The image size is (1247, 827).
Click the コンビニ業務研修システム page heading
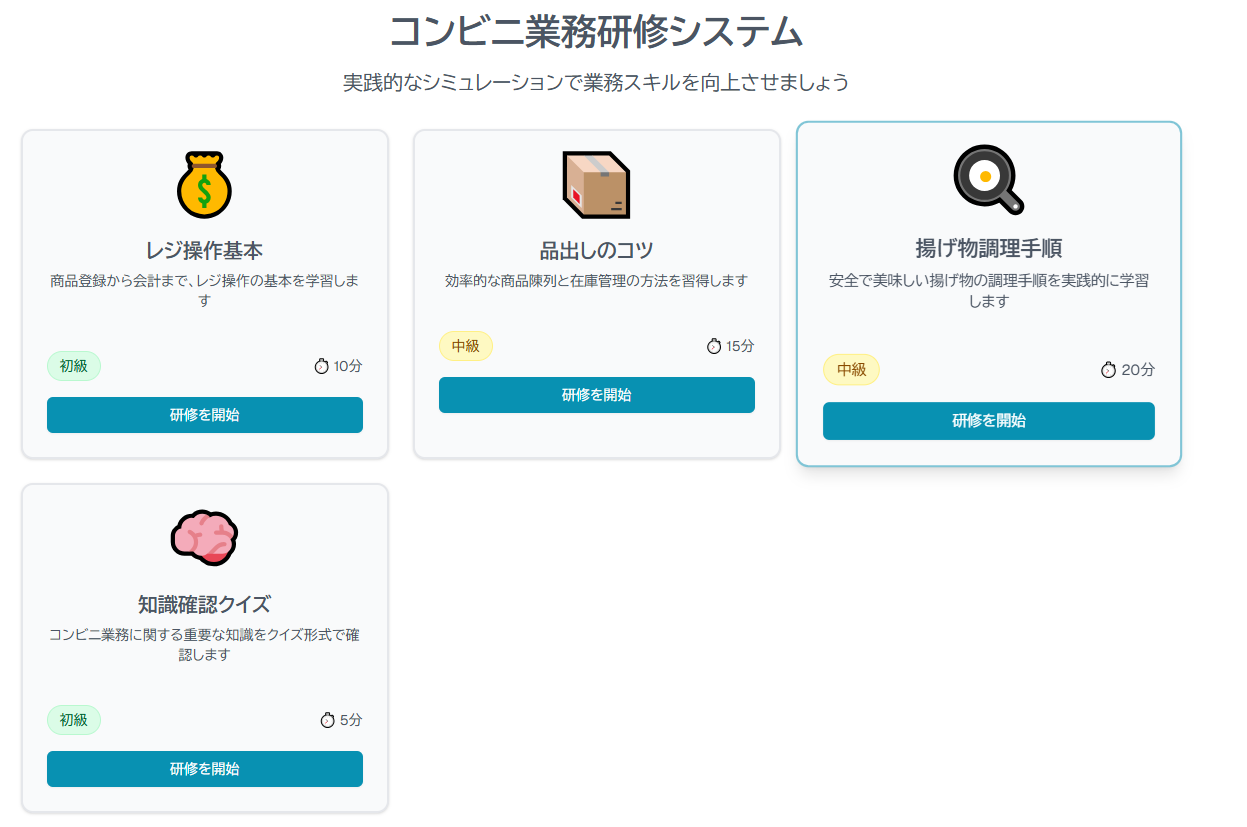(596, 32)
